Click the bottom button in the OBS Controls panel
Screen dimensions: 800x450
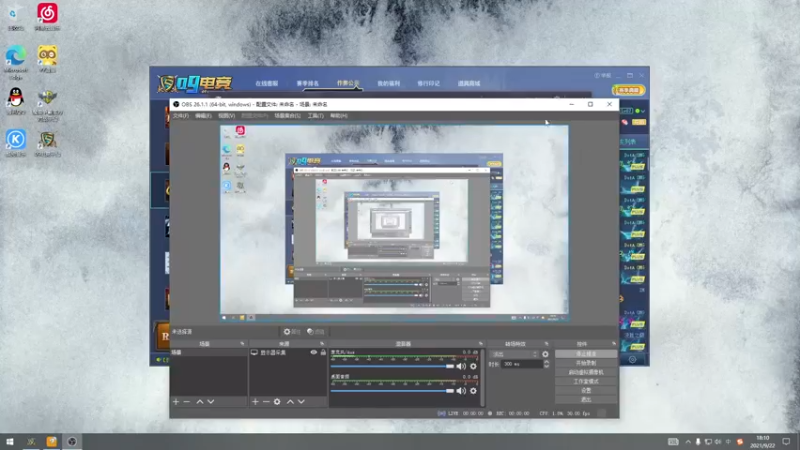click(586, 399)
